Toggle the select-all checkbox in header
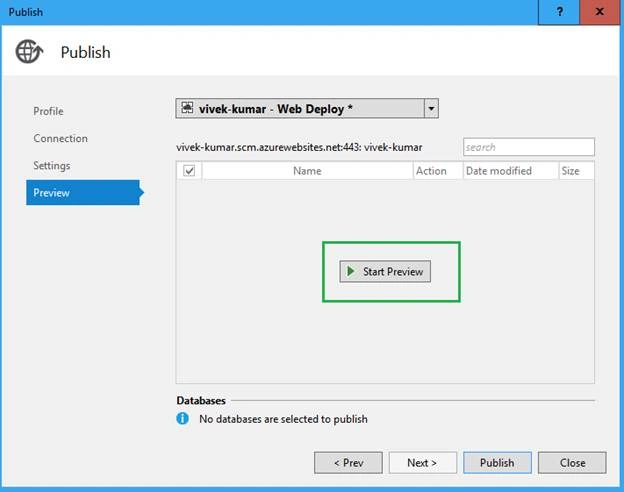The image size is (624, 492). click(189, 171)
